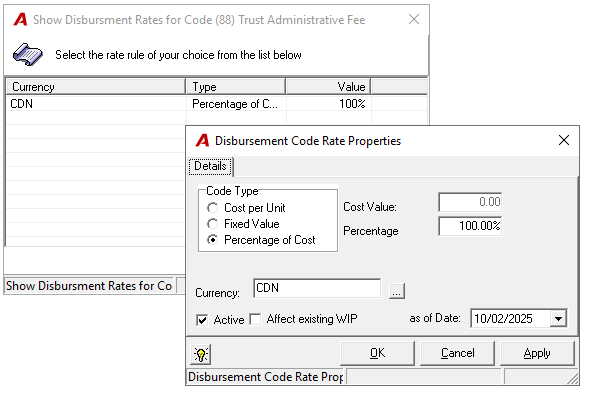
Task: Click the Currency field containing CDN
Action: click(317, 288)
